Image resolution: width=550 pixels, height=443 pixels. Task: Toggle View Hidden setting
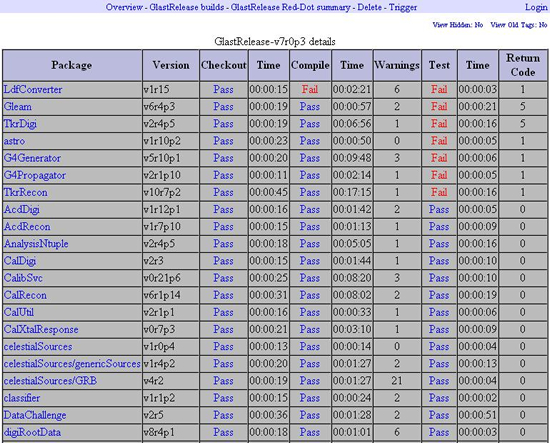(458, 25)
